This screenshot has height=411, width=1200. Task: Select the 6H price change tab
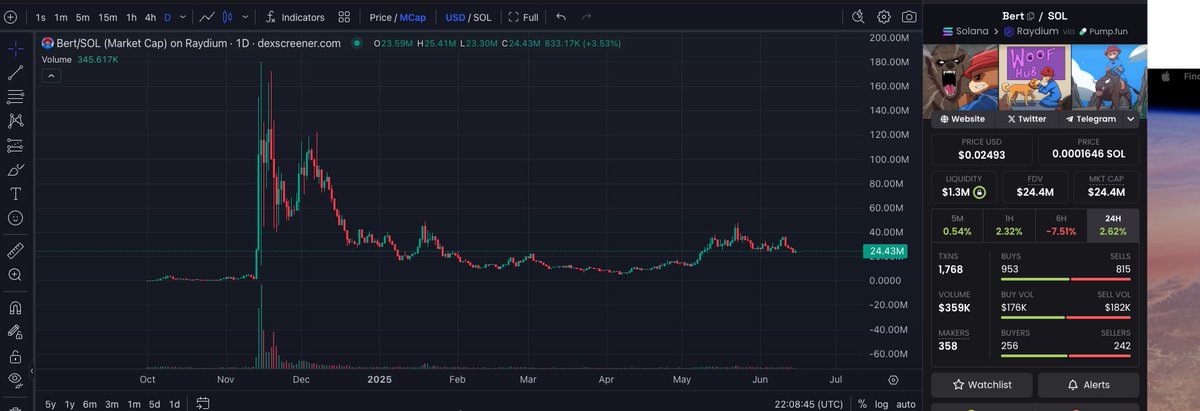(1061, 225)
